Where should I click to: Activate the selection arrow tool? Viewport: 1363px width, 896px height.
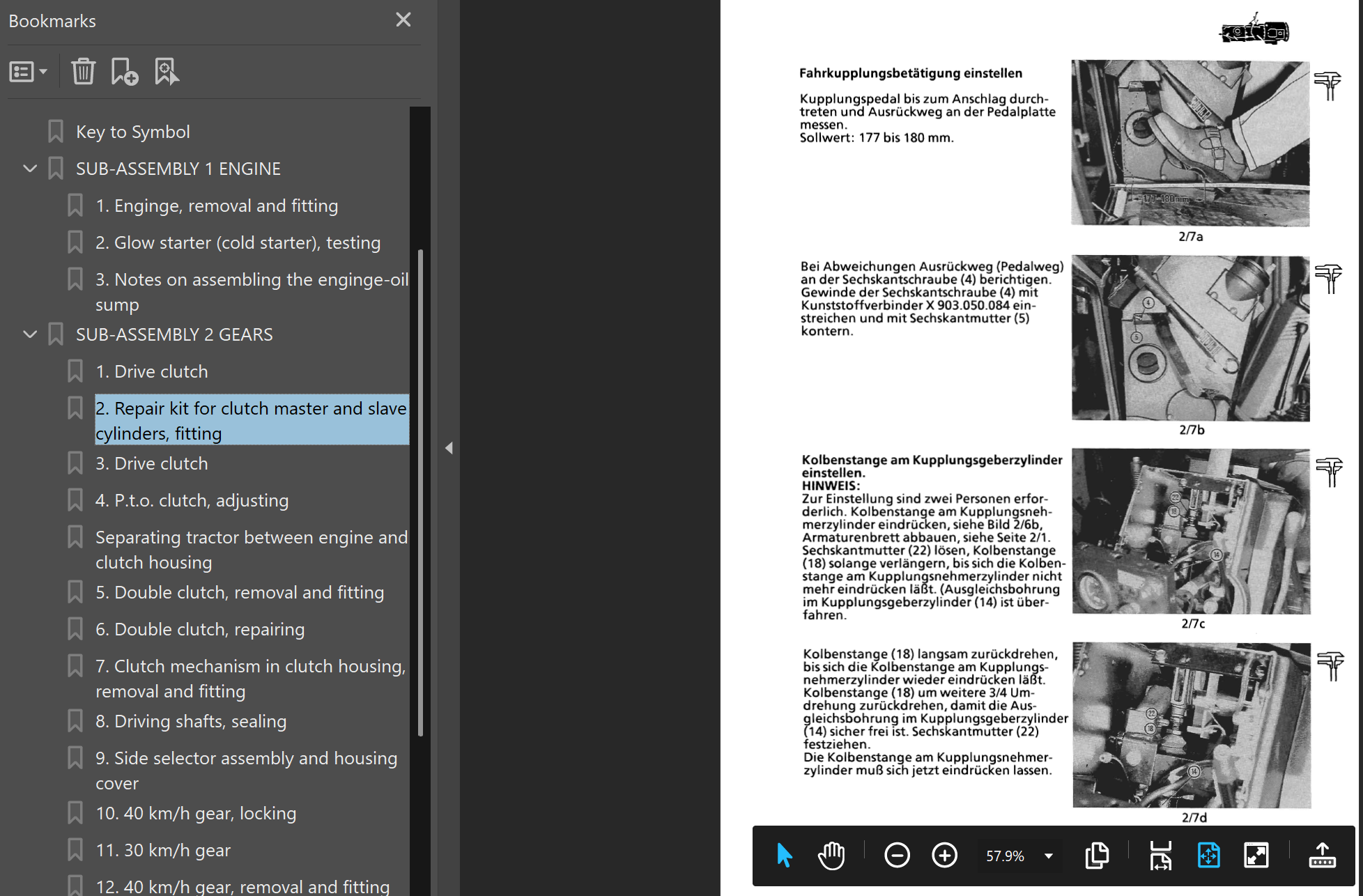pos(784,855)
